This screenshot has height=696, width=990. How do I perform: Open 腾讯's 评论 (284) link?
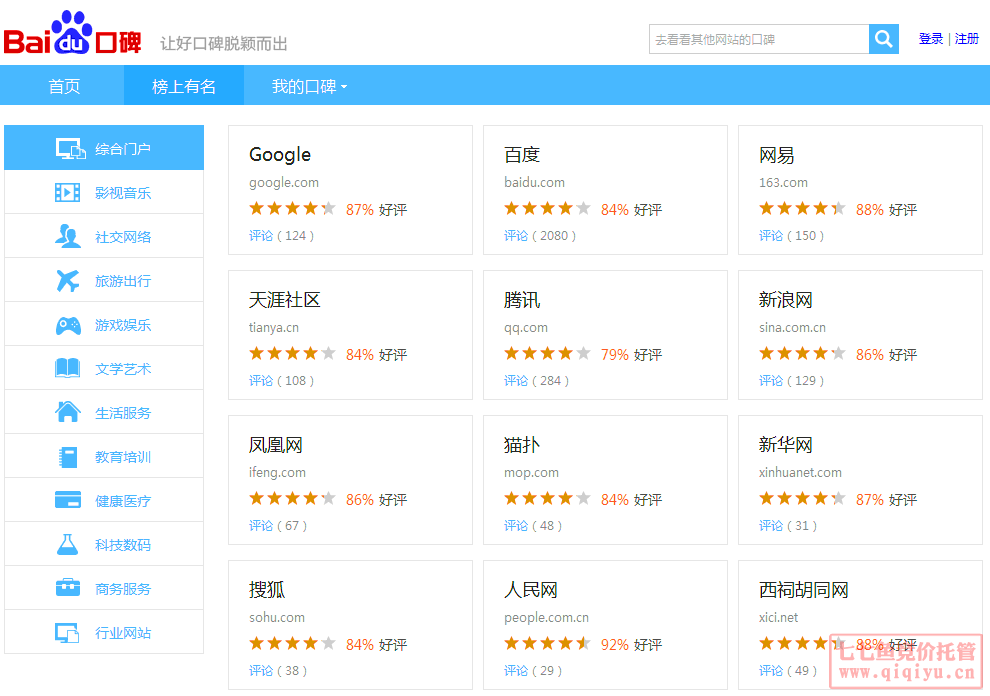(536, 381)
